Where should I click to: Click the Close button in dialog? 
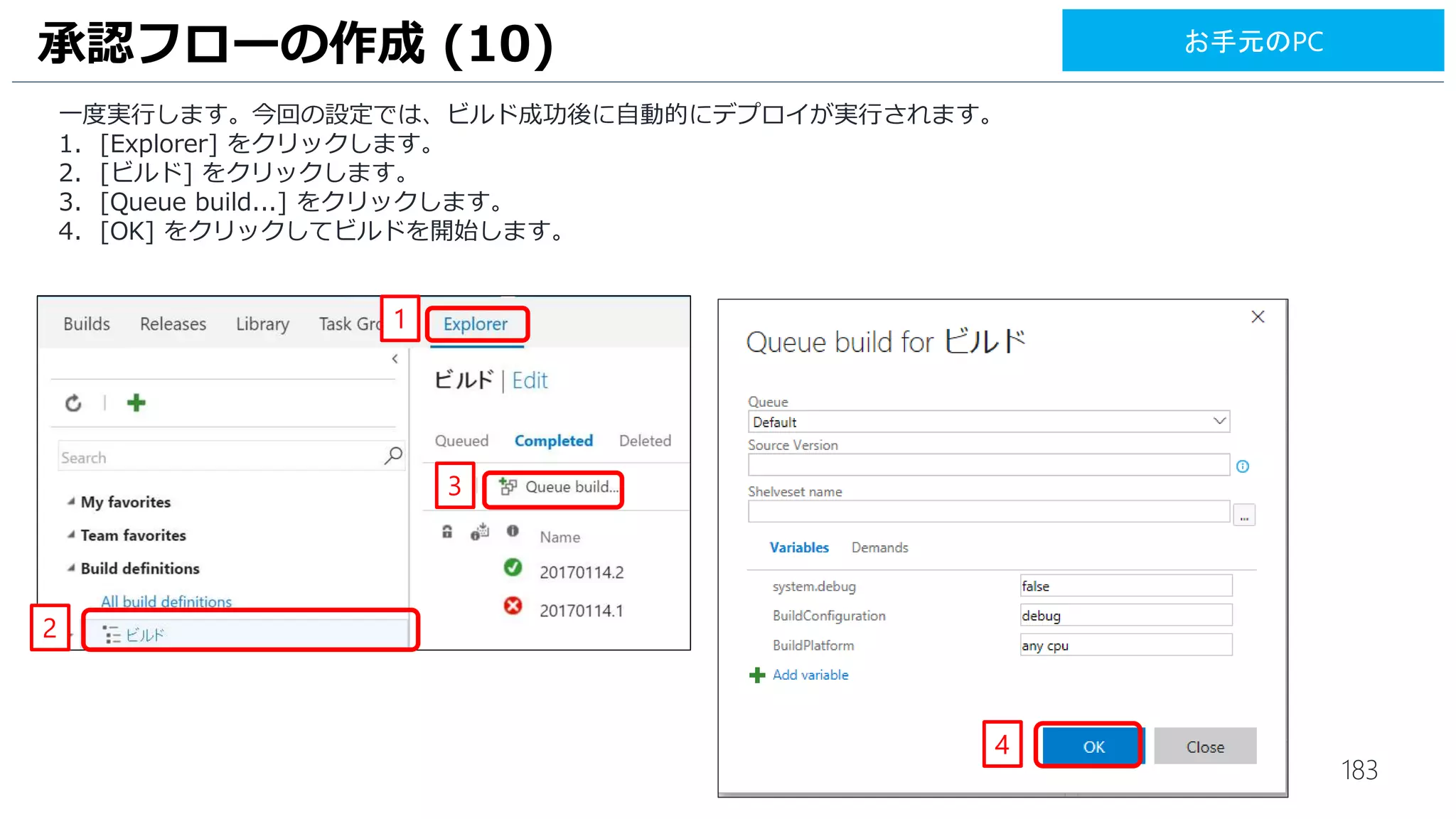[1205, 746]
